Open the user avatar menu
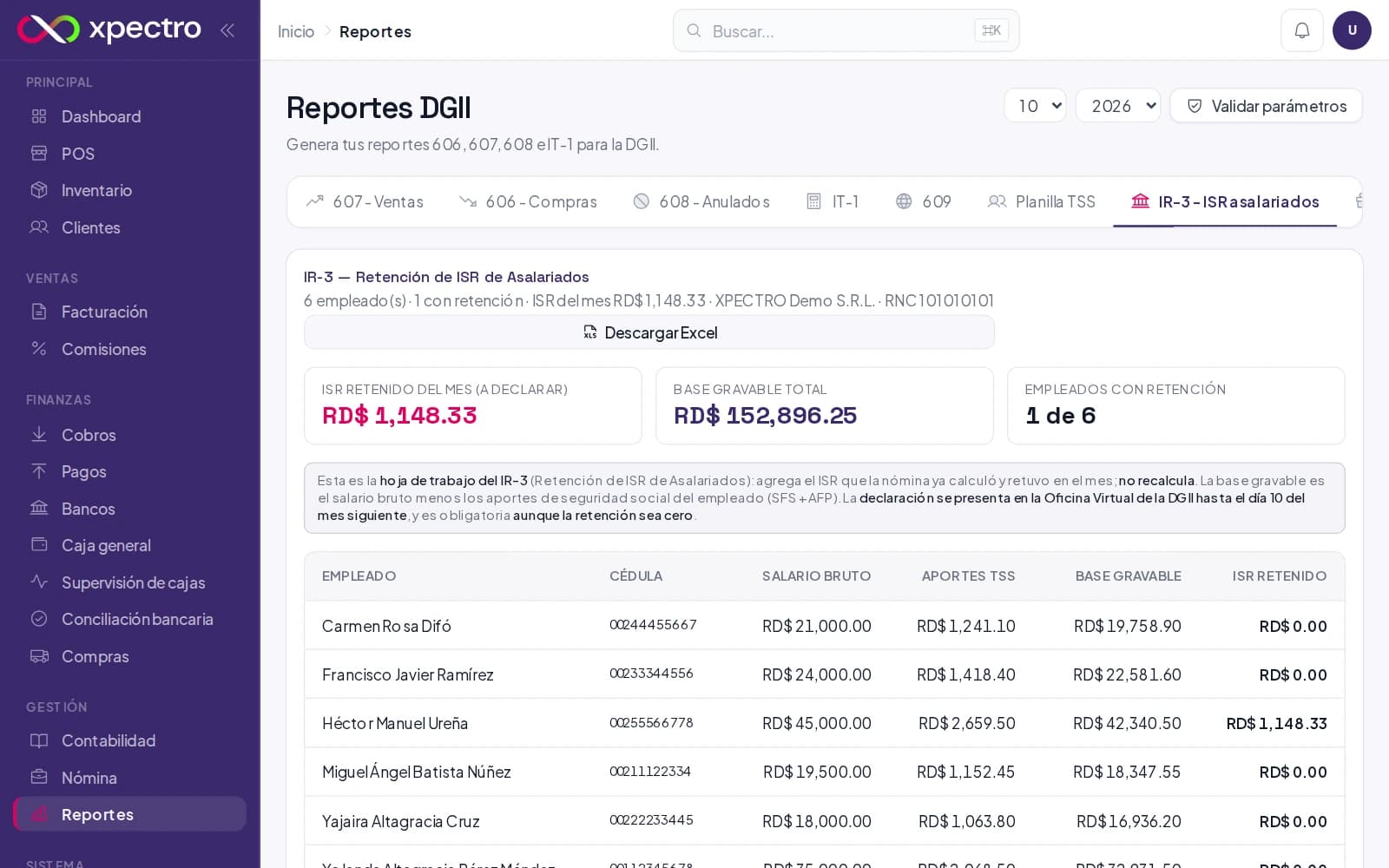Image resolution: width=1389 pixels, height=868 pixels. coord(1352,30)
